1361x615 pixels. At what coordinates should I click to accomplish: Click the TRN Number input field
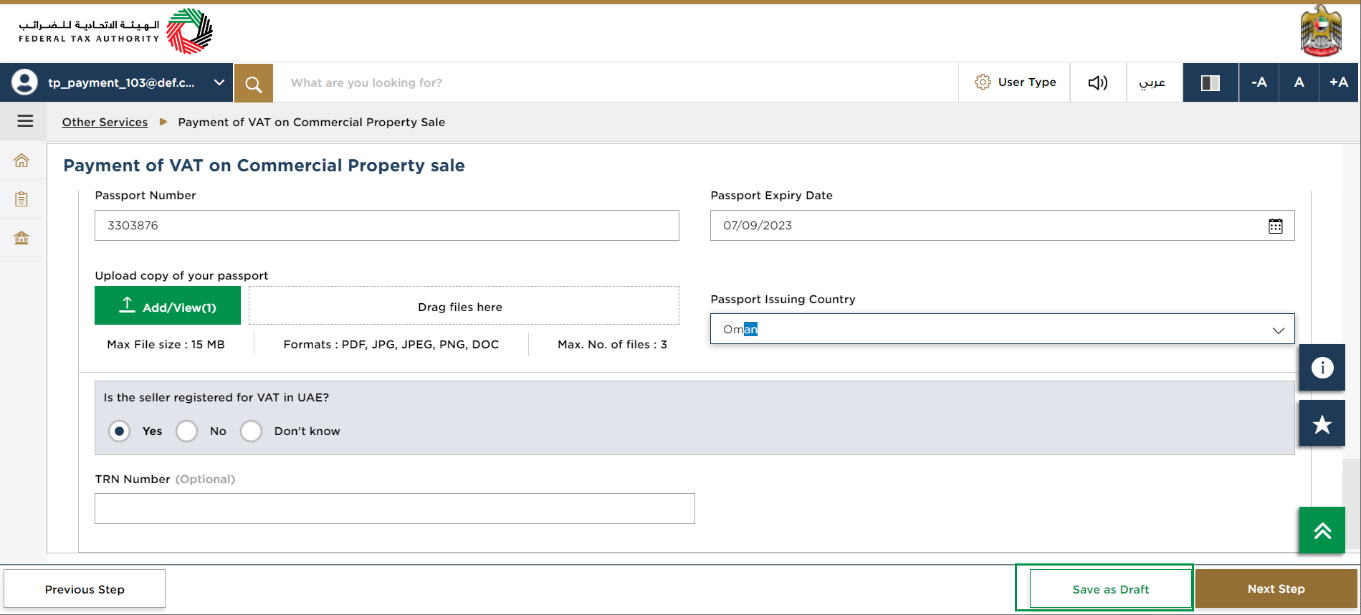(x=394, y=508)
